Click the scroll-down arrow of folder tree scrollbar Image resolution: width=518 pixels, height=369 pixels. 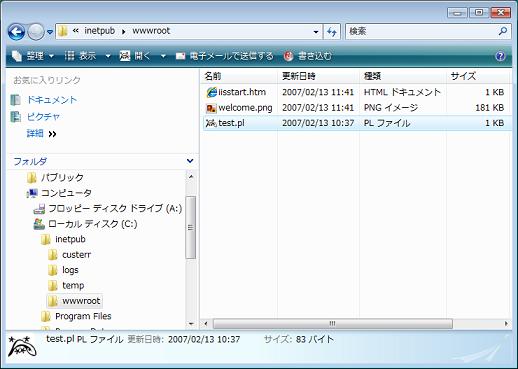click(191, 323)
